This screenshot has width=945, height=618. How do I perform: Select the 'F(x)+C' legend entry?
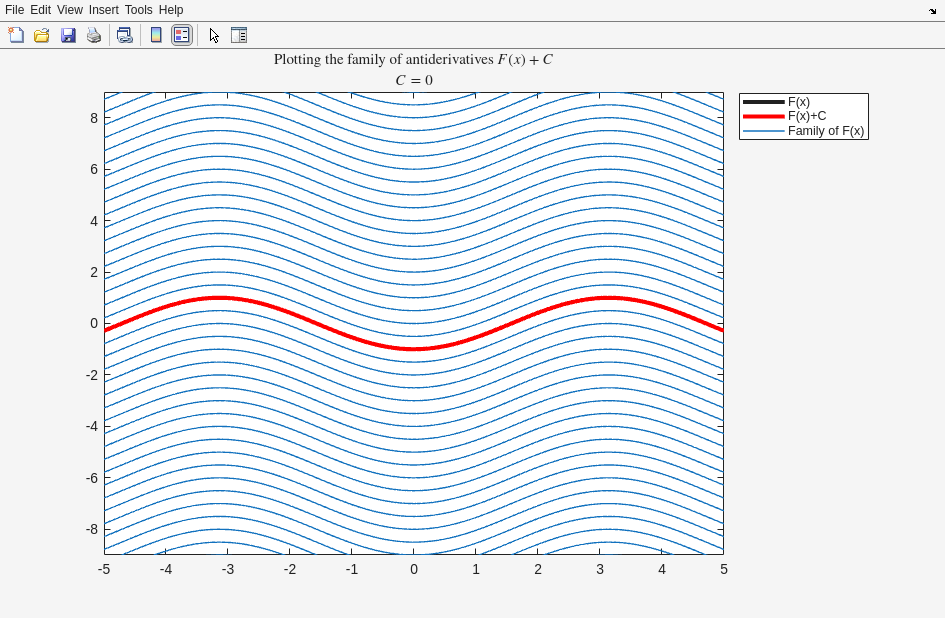(x=807, y=116)
